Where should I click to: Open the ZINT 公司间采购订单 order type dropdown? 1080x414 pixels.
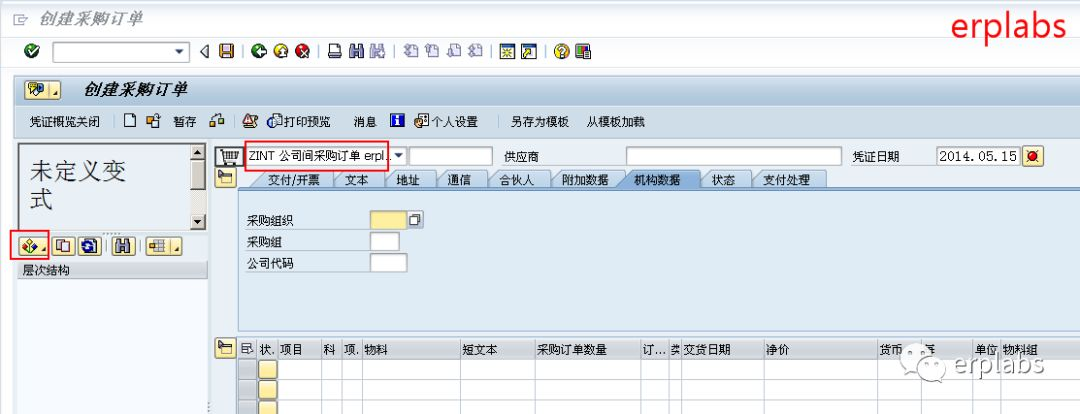click(x=399, y=155)
